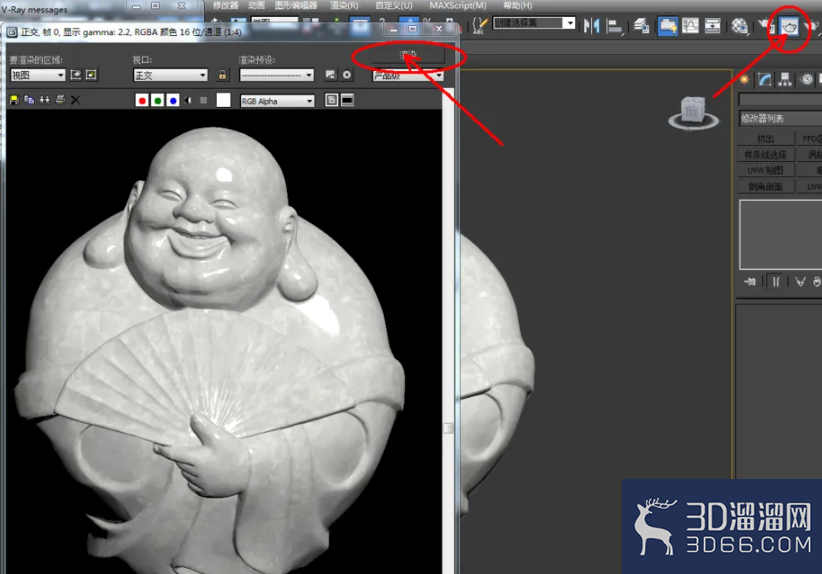Screen dimensions: 822x574
Task: Click the 倒角剖面 modifier button
Action: [x=765, y=187]
